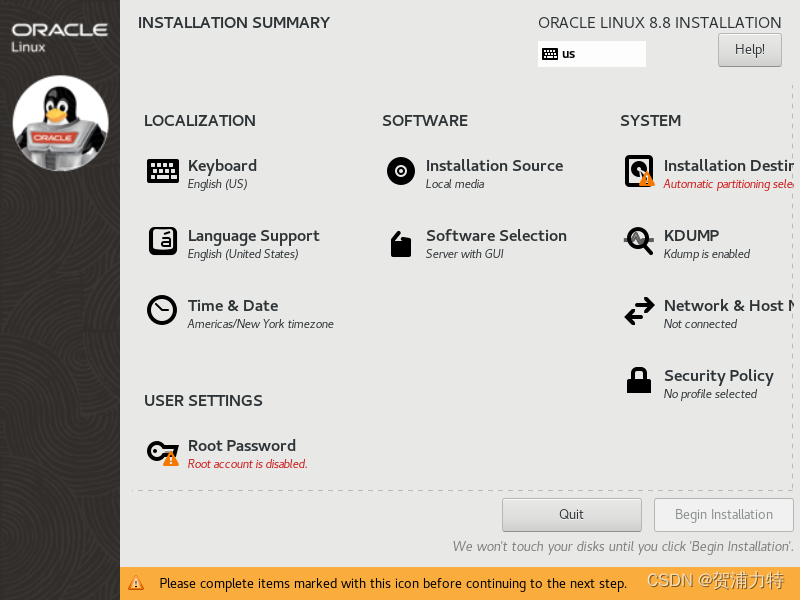Click 'Automatic partitioning' red warning text
The width and height of the screenshot is (800, 600).
pyautogui.click(x=729, y=184)
